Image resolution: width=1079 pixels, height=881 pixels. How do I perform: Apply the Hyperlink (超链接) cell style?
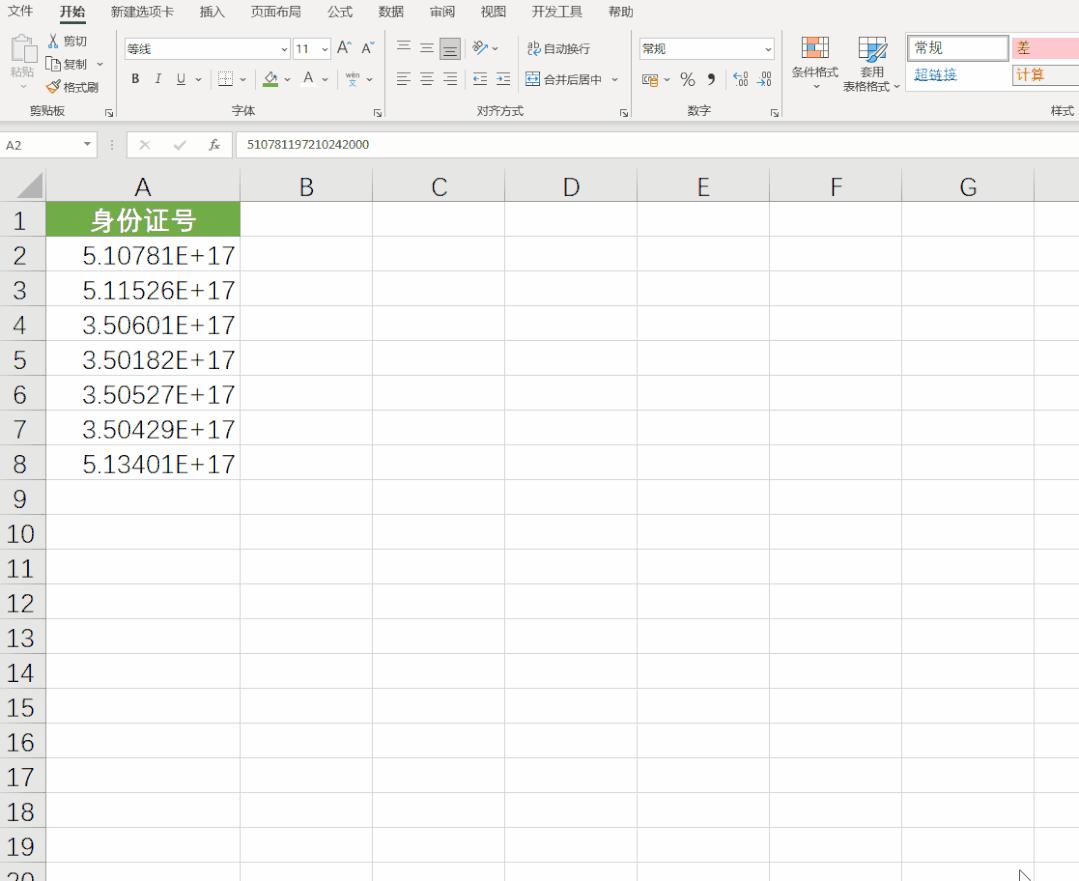coord(958,74)
